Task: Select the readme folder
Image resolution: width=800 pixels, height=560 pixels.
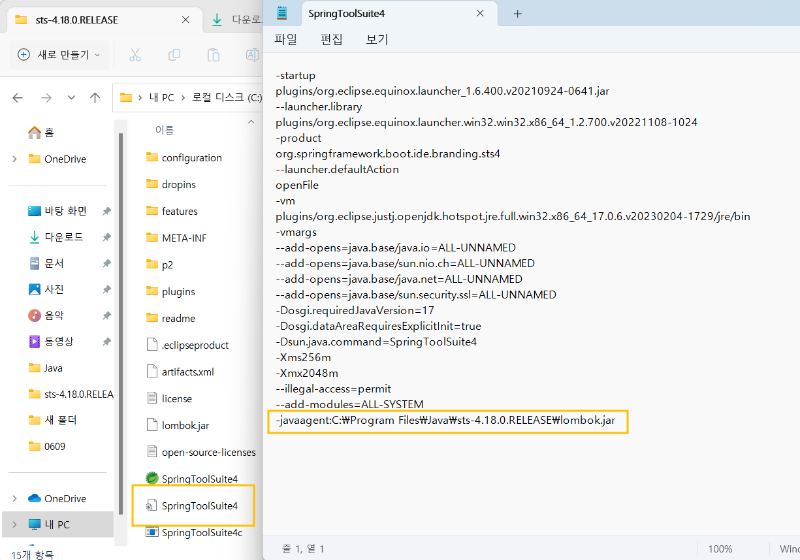Action: 170,318
